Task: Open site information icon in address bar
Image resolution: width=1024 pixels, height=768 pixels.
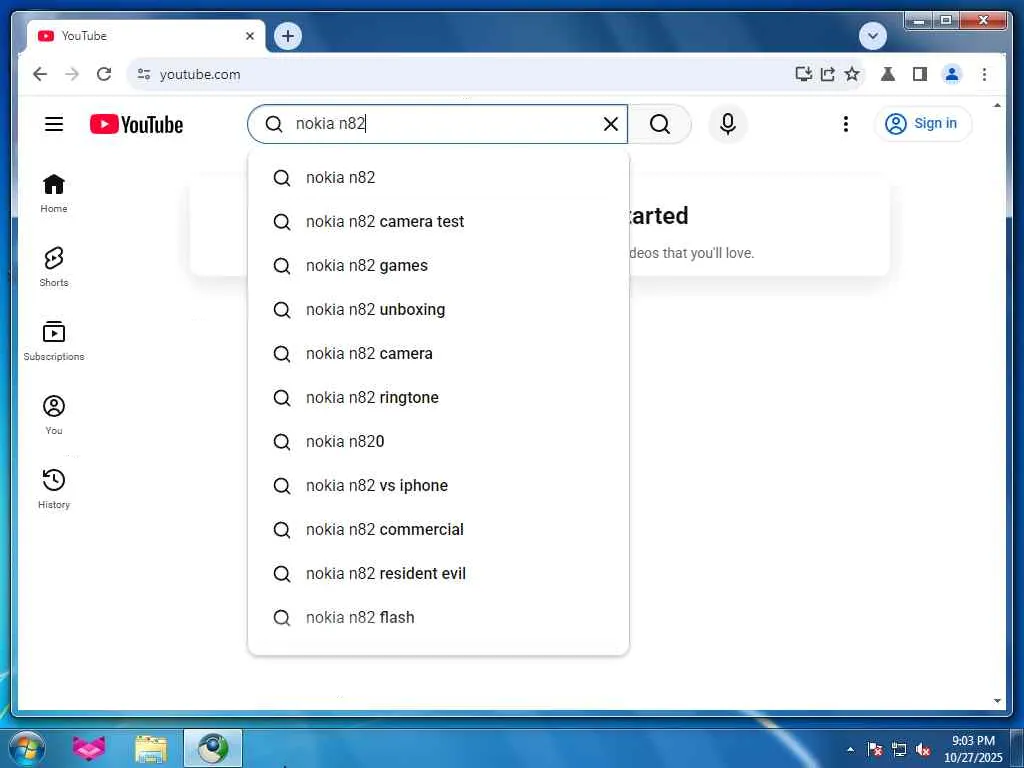Action: (x=144, y=74)
